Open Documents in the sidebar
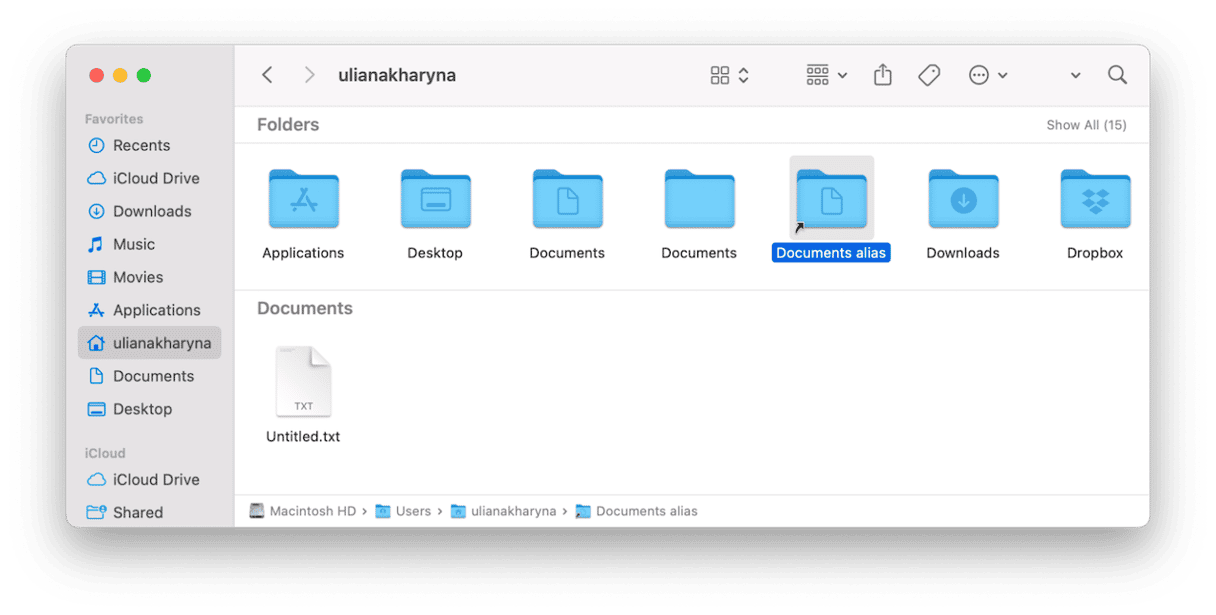The width and height of the screenshot is (1216, 615). click(150, 376)
